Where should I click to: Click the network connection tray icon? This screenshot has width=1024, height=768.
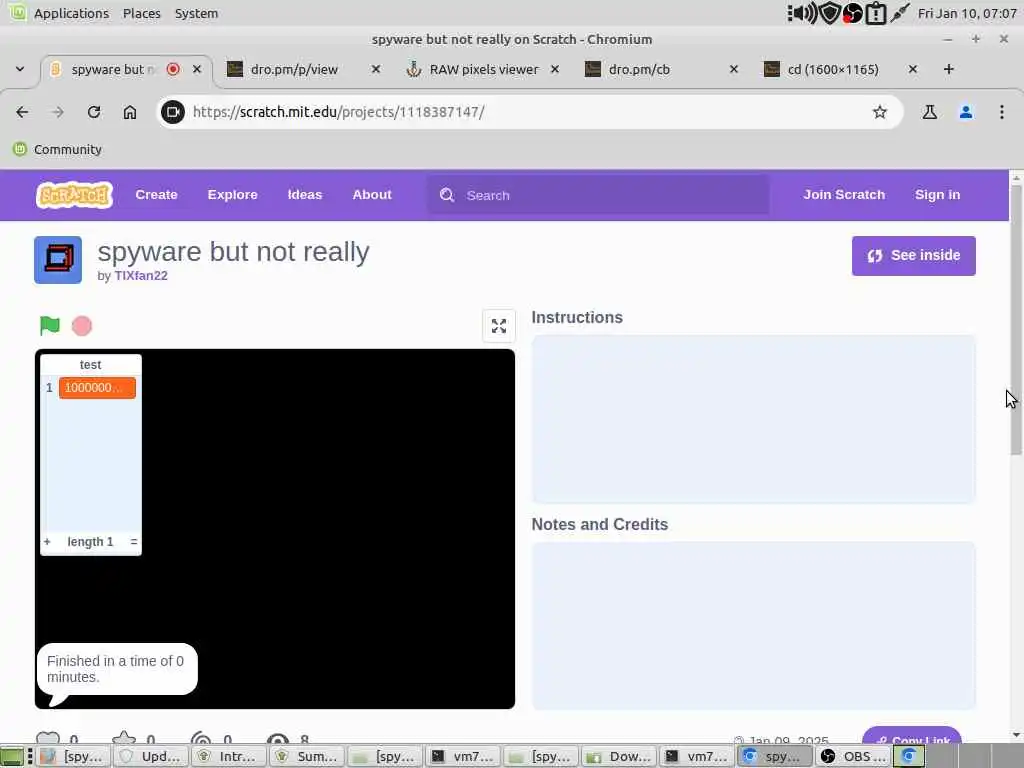[x=900, y=13]
